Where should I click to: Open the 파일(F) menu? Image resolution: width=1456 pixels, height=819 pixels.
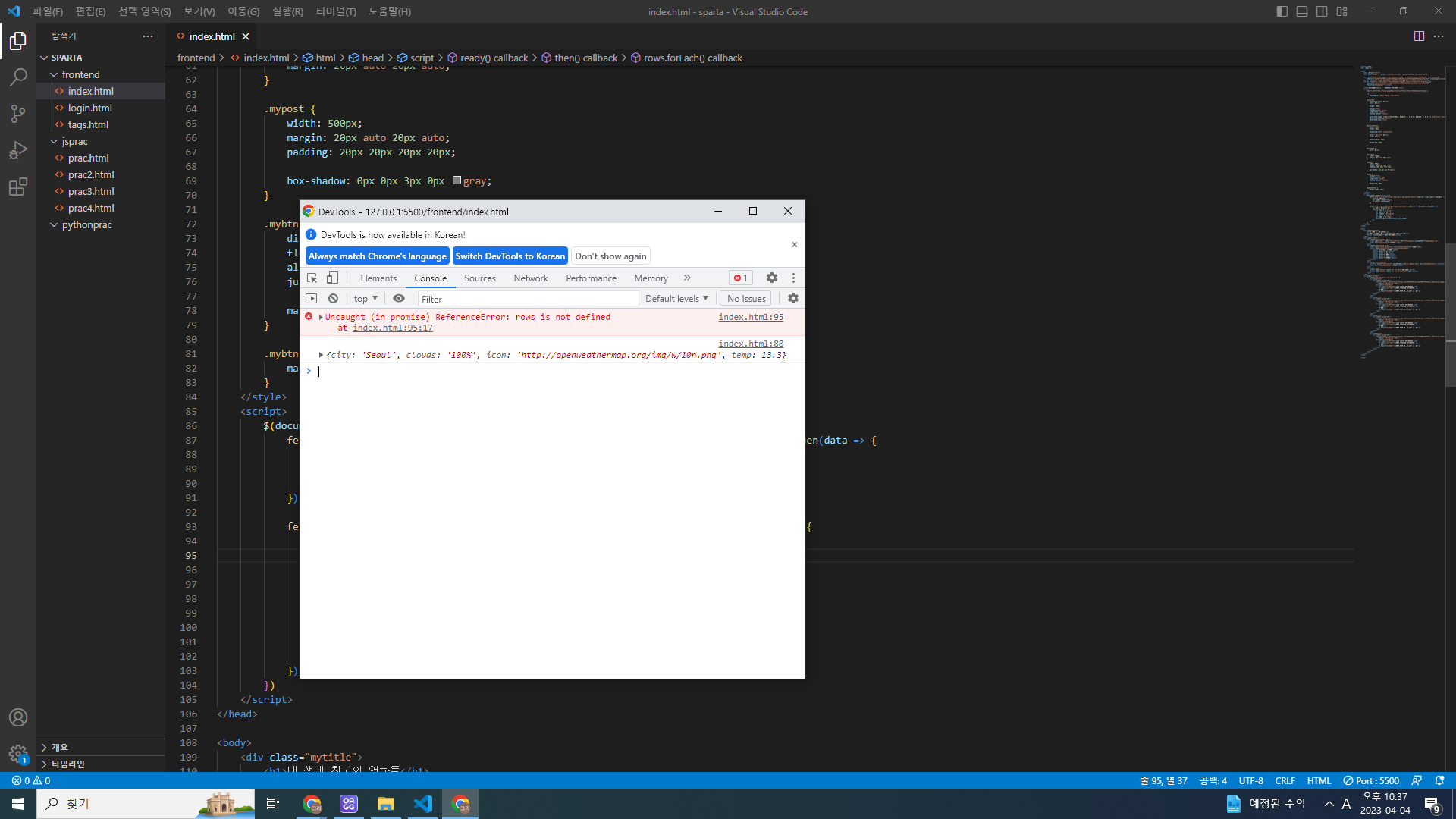[x=48, y=11]
